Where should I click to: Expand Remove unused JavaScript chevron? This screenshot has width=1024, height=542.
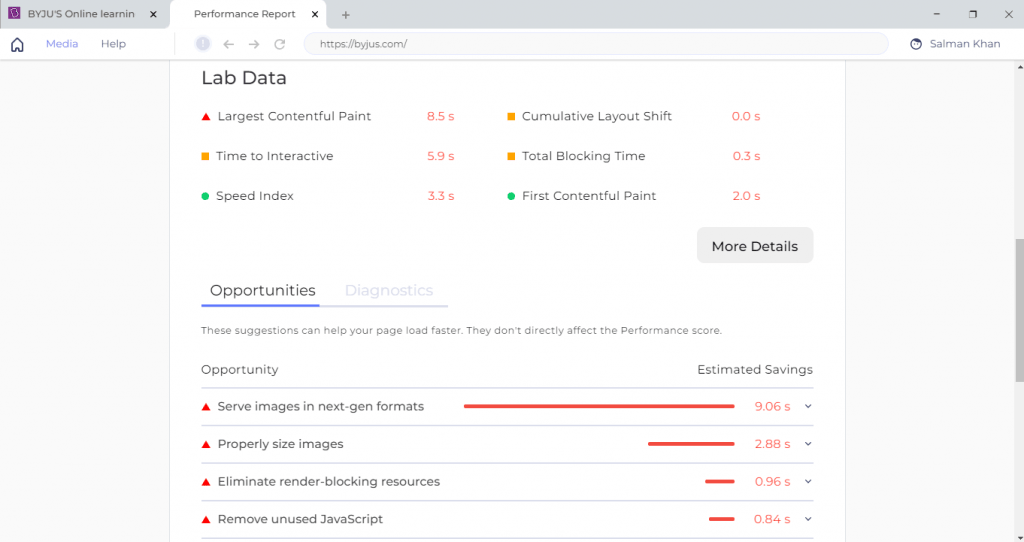(808, 519)
